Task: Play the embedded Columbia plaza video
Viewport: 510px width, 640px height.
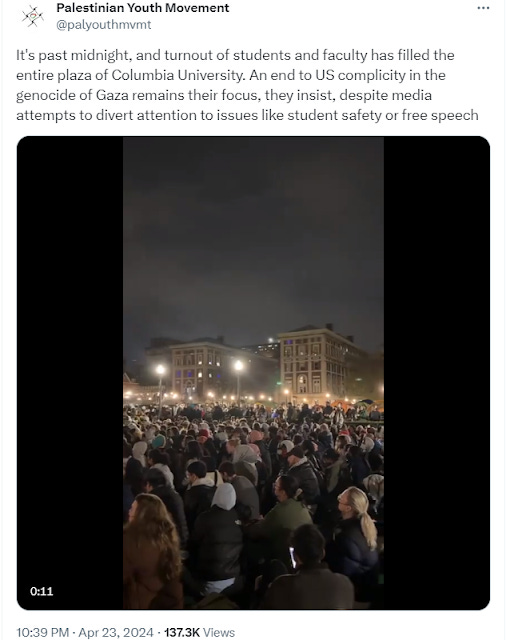Action: point(253,373)
